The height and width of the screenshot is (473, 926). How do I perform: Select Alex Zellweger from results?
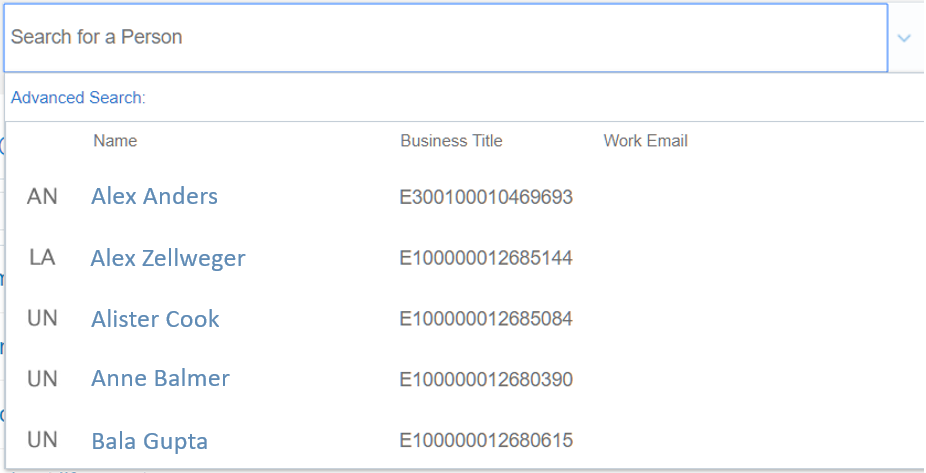click(168, 258)
